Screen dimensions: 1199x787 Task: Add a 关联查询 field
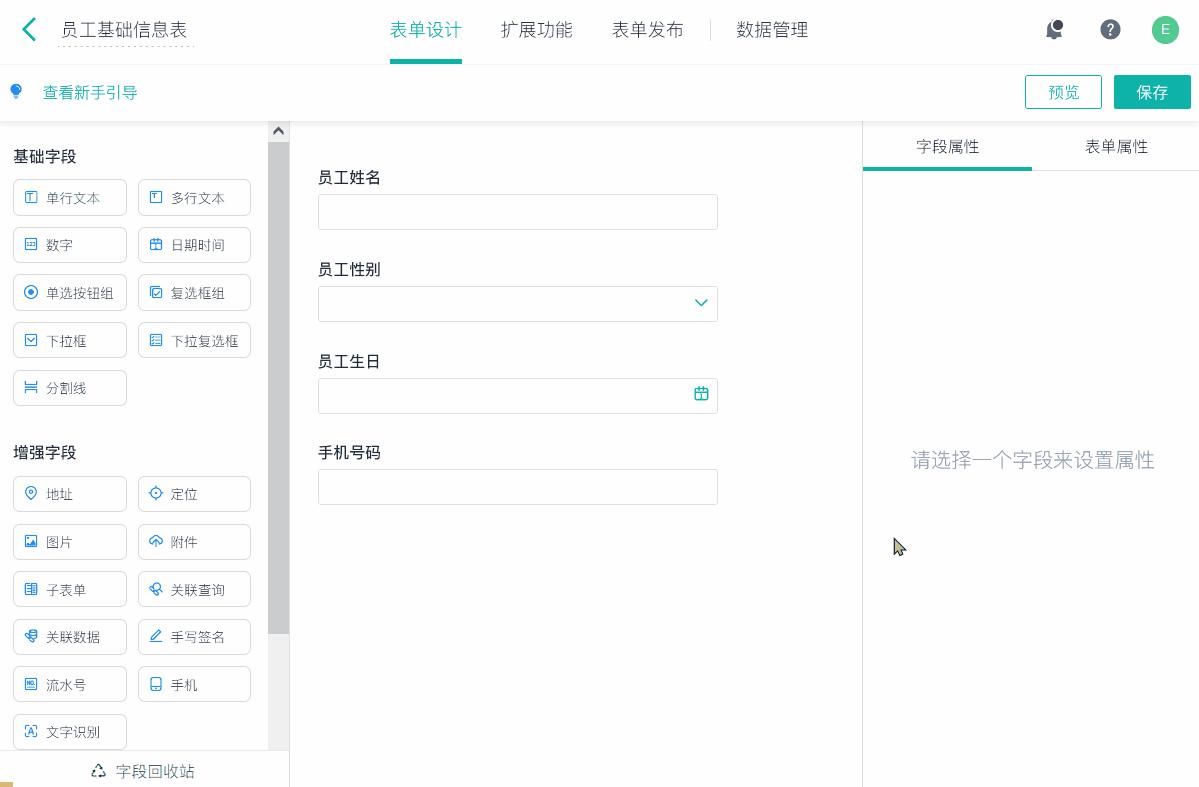[194, 590]
